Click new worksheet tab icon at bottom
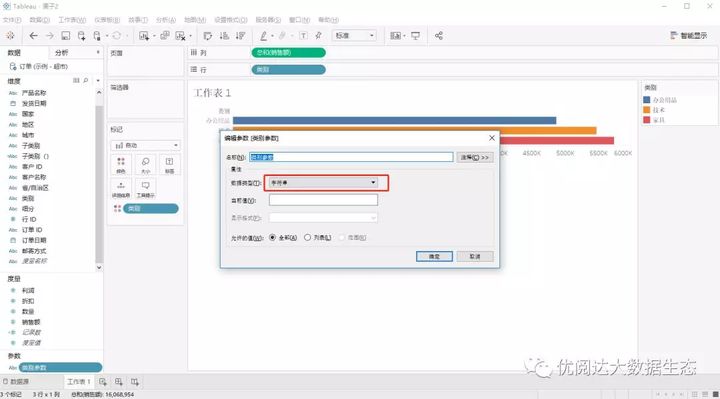720x399 pixels. [x=102, y=382]
